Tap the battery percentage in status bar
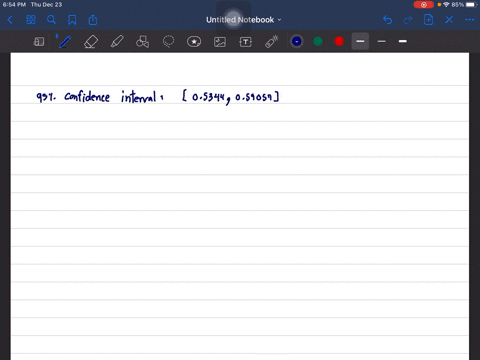Screen dimensions: 480x360 [x=457, y=5]
